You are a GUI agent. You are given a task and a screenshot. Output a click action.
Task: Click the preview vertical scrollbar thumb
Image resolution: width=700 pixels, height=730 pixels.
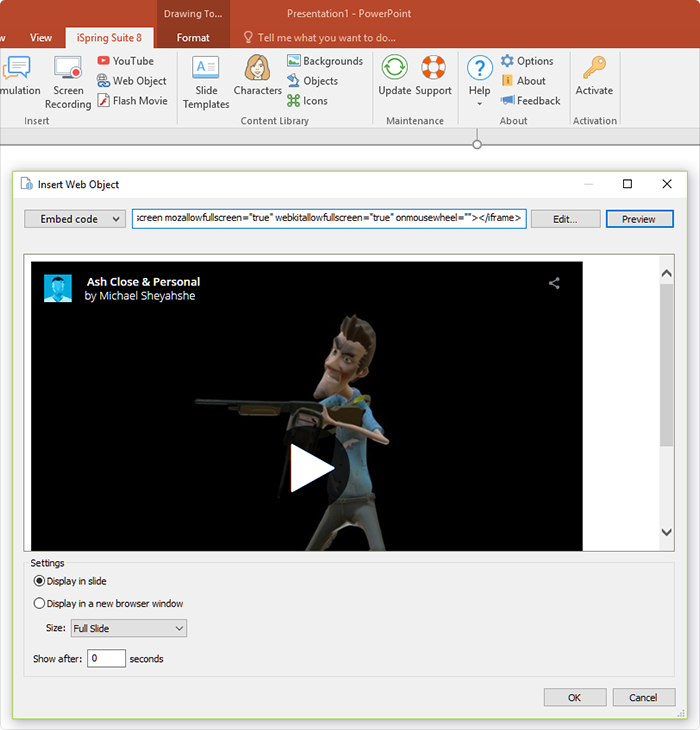click(666, 364)
